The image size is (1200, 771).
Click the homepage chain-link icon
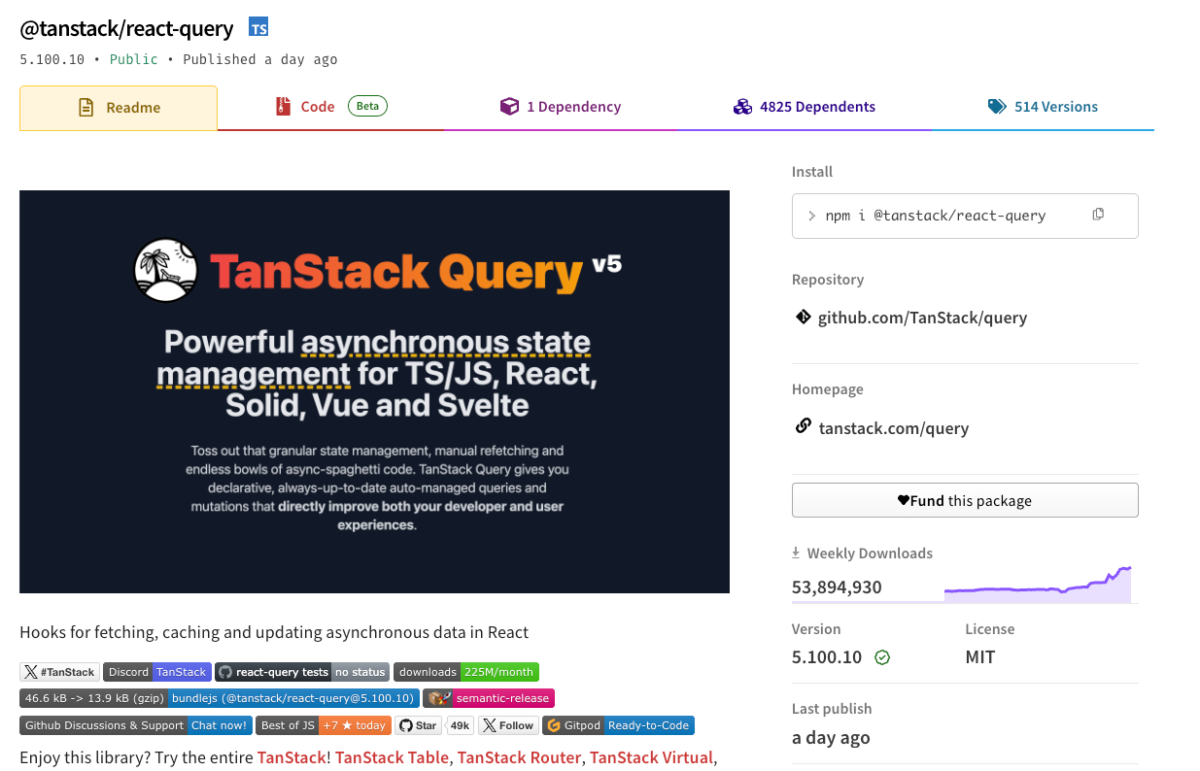803,426
